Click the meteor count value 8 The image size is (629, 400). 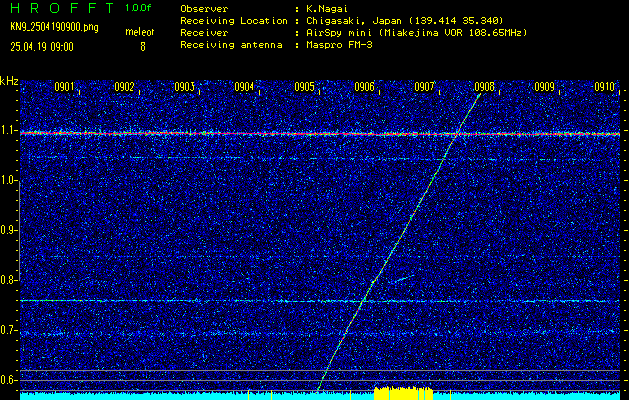pos(142,47)
